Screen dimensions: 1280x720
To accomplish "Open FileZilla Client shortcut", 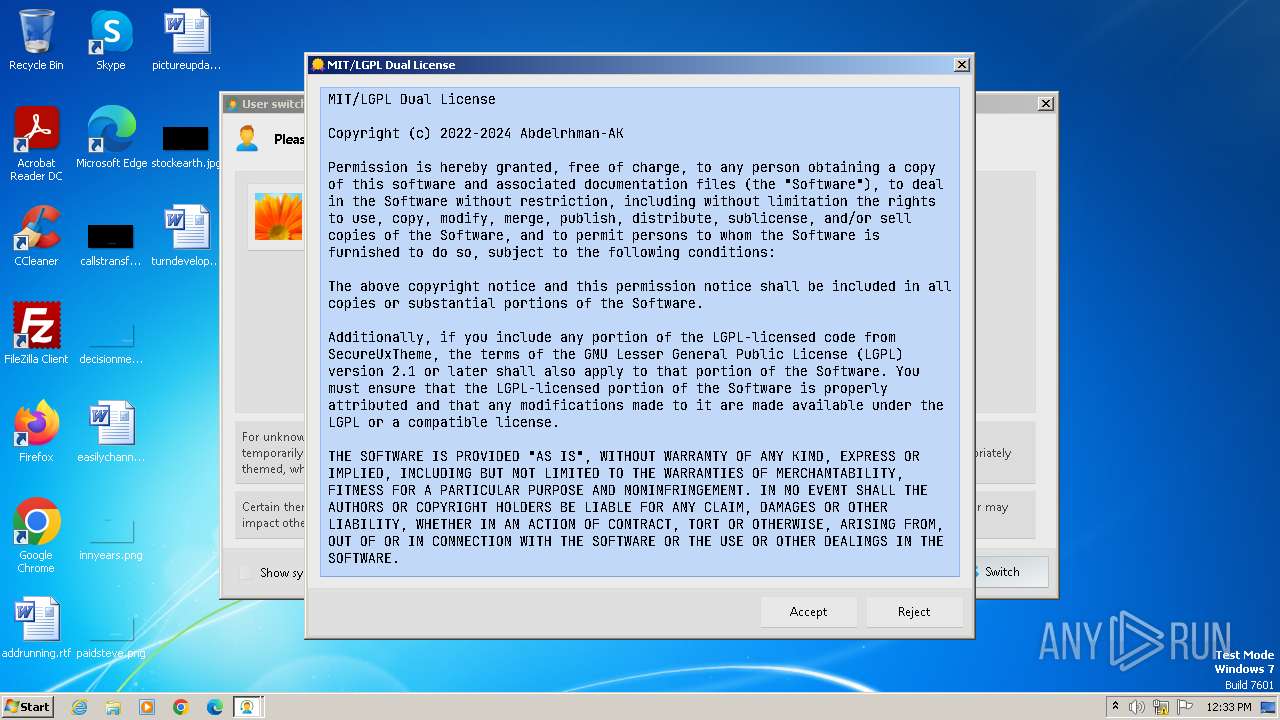I will (x=36, y=333).
